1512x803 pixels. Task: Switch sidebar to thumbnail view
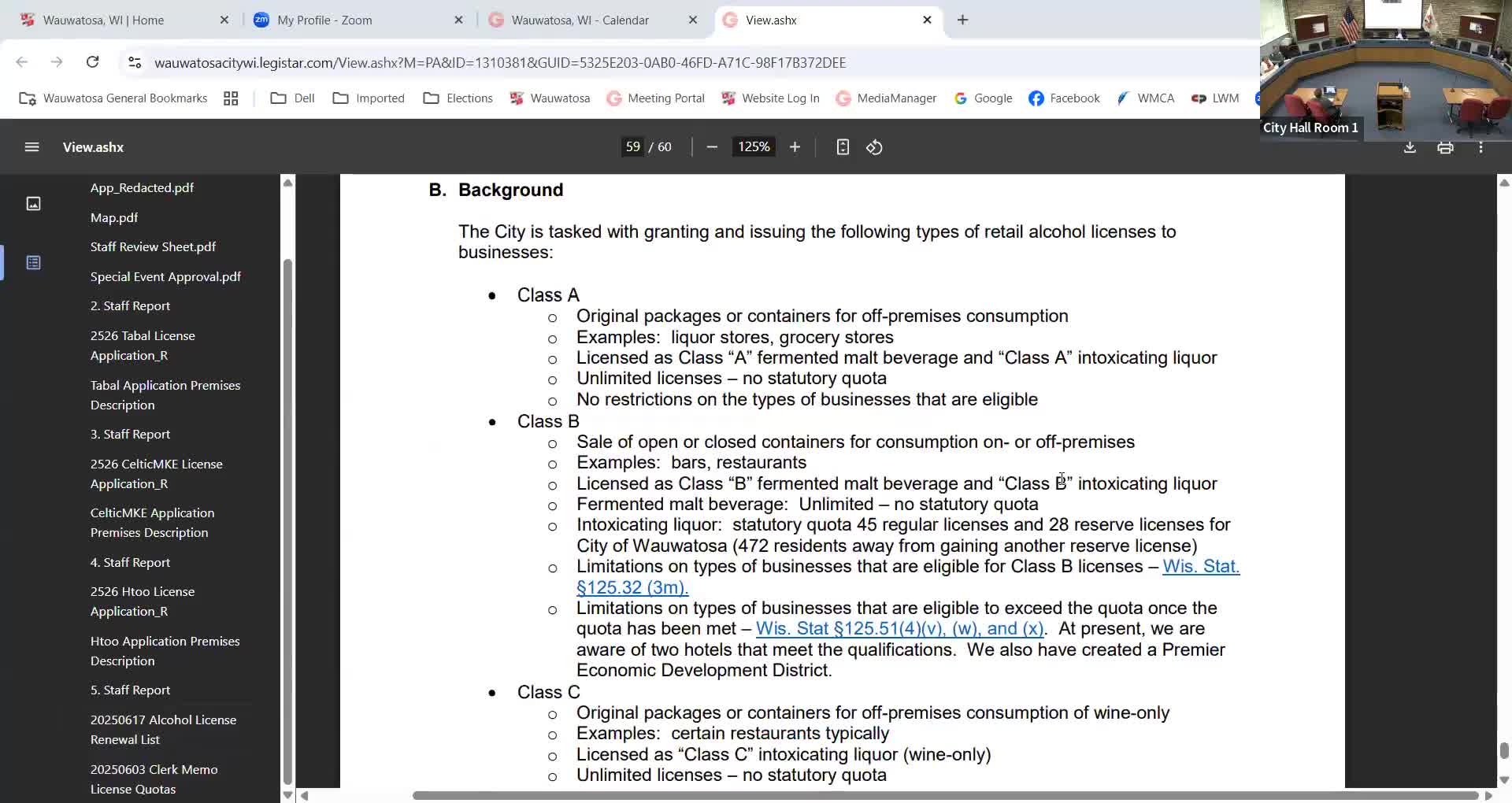click(x=33, y=204)
